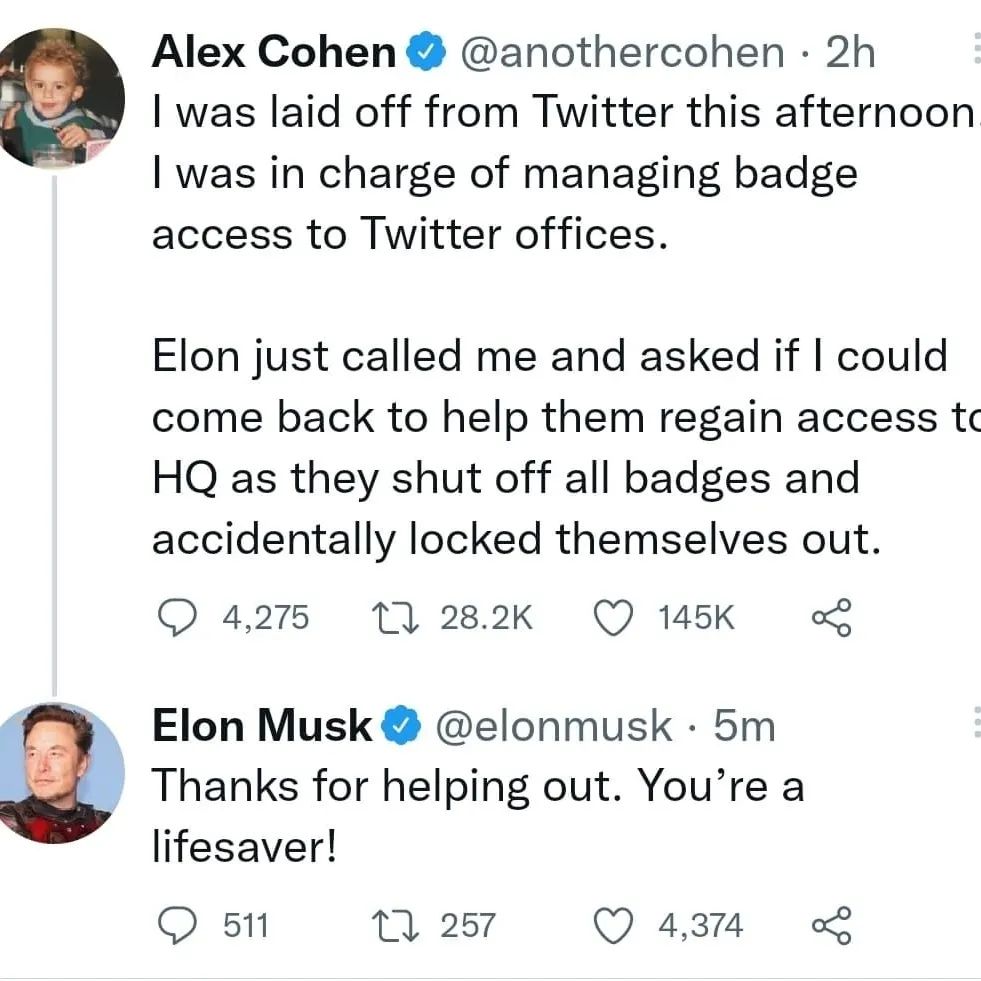The width and height of the screenshot is (981, 981).
Task: Open the "Thanks for helping out" reply text
Action: (478, 787)
